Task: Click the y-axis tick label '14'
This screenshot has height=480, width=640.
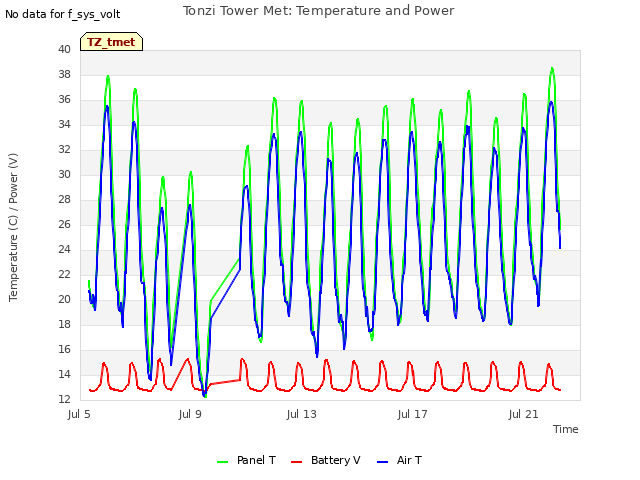Action: click(x=64, y=374)
